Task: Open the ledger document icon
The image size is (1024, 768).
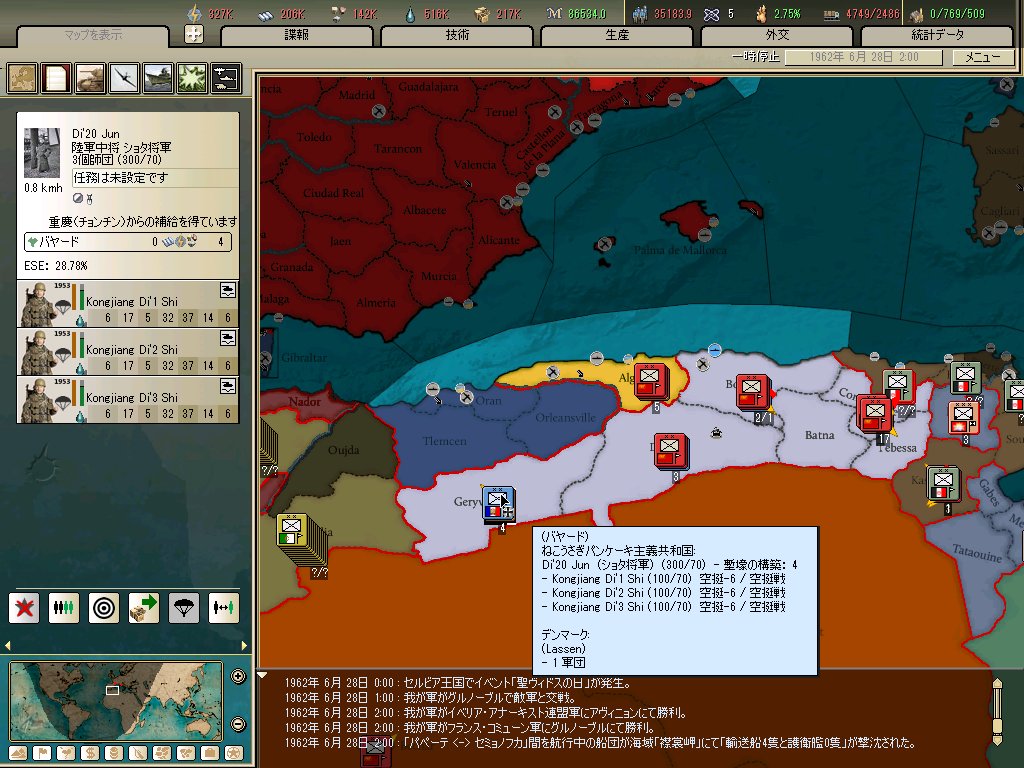Action: pyautogui.click(x=56, y=78)
